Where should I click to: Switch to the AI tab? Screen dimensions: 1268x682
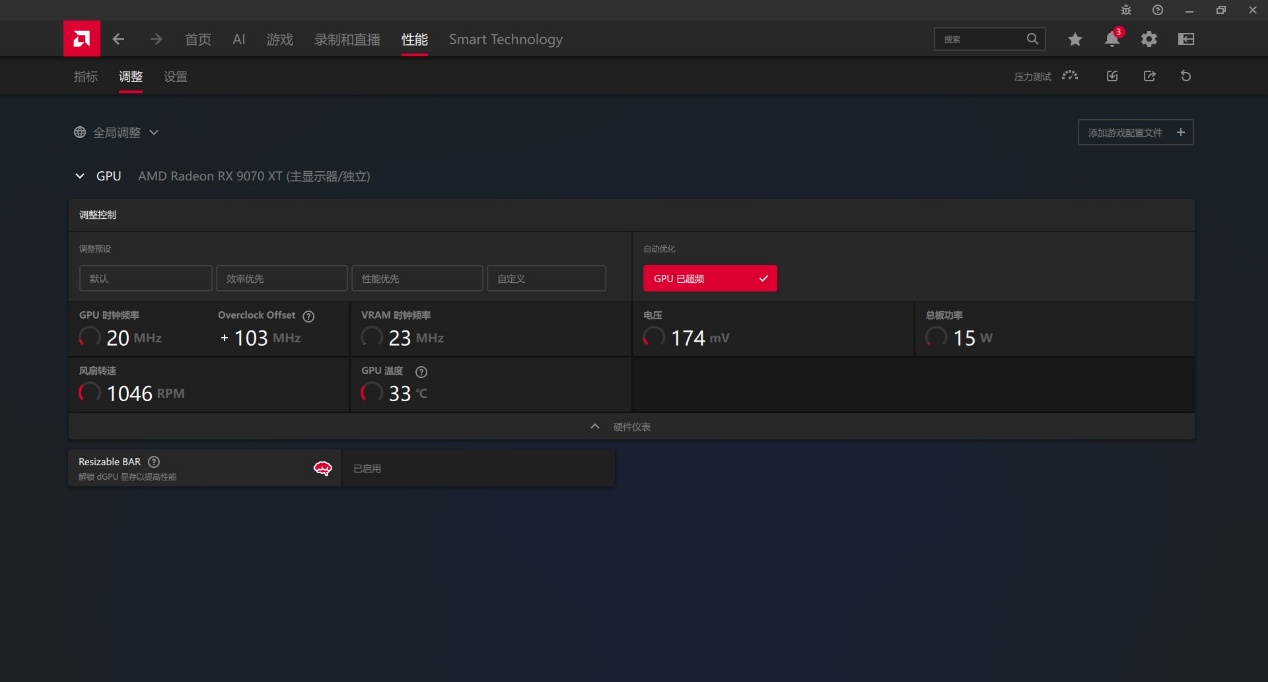(239, 39)
